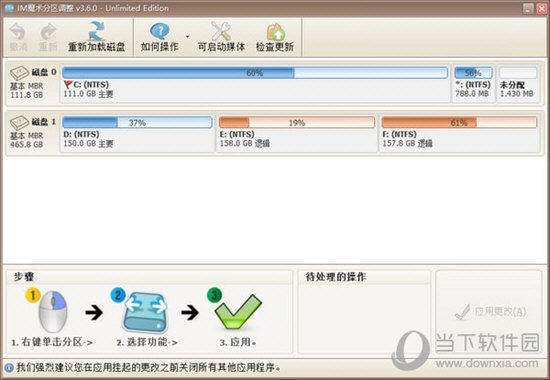
Task: Minimize the window
Action: coord(528,8)
